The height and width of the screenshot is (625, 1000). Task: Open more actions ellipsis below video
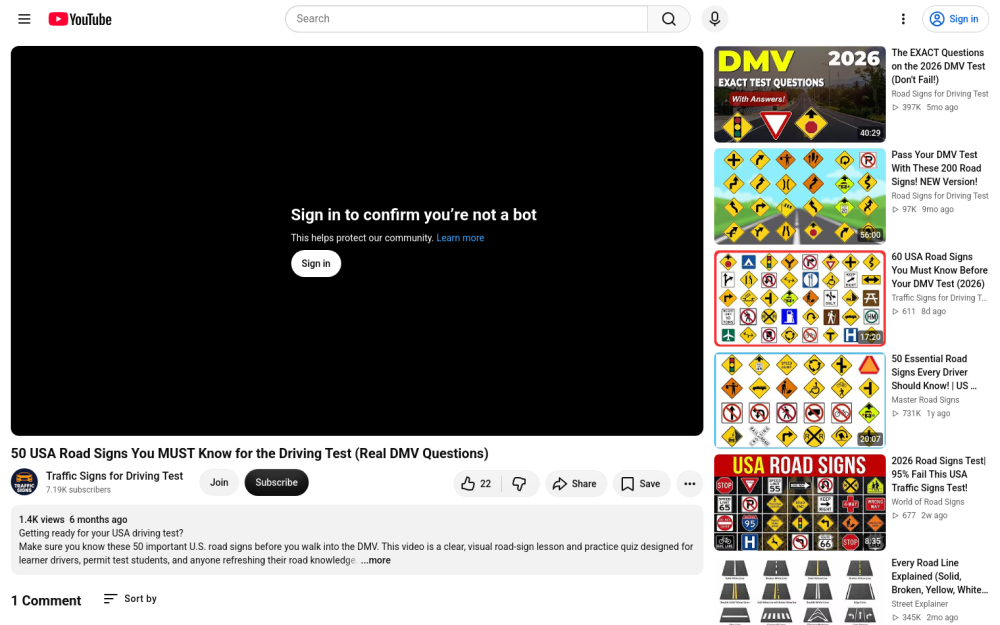[689, 483]
